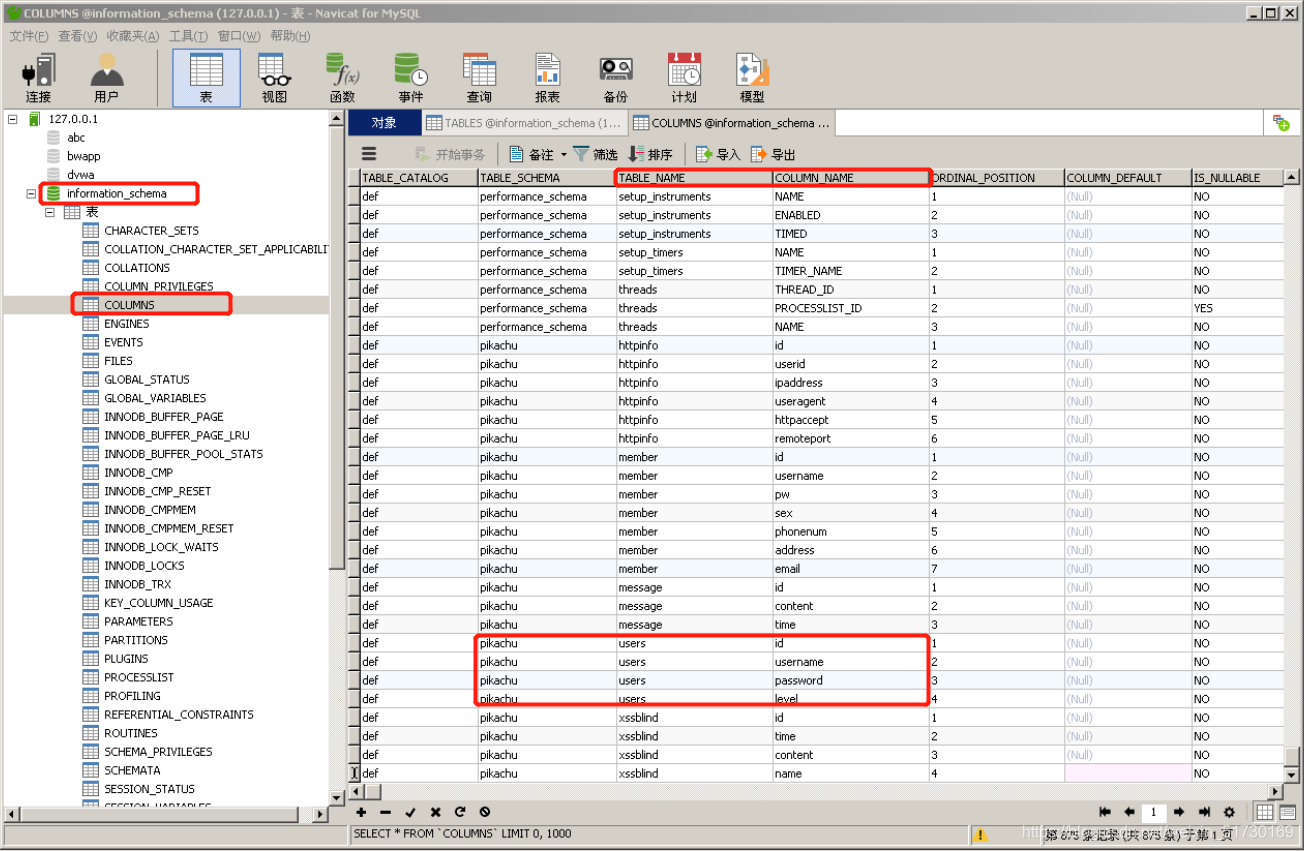This screenshot has height=851, width=1304.
Task: Click the apply-changes checkmark icon
Action: pos(410,812)
